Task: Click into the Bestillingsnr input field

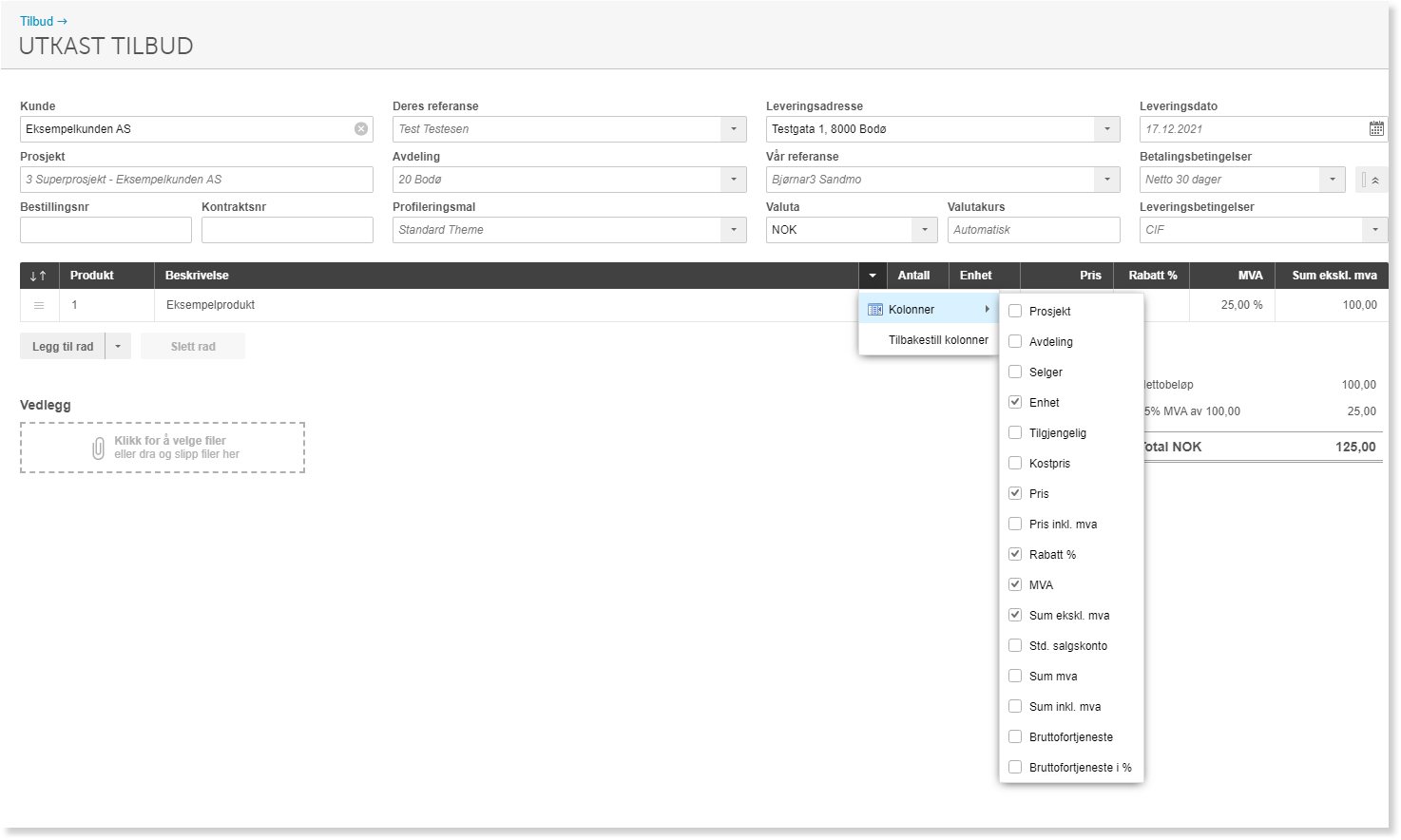Action: pos(106,230)
